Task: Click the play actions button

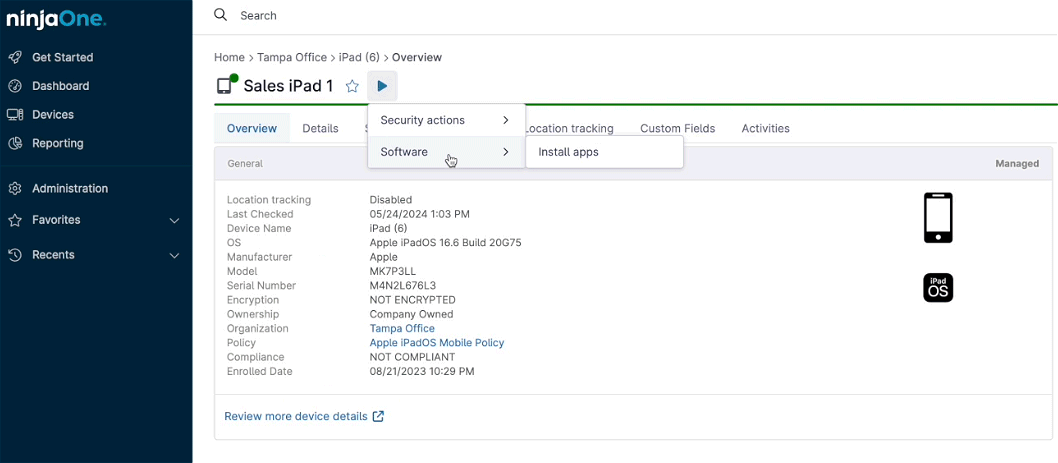Action: point(383,86)
